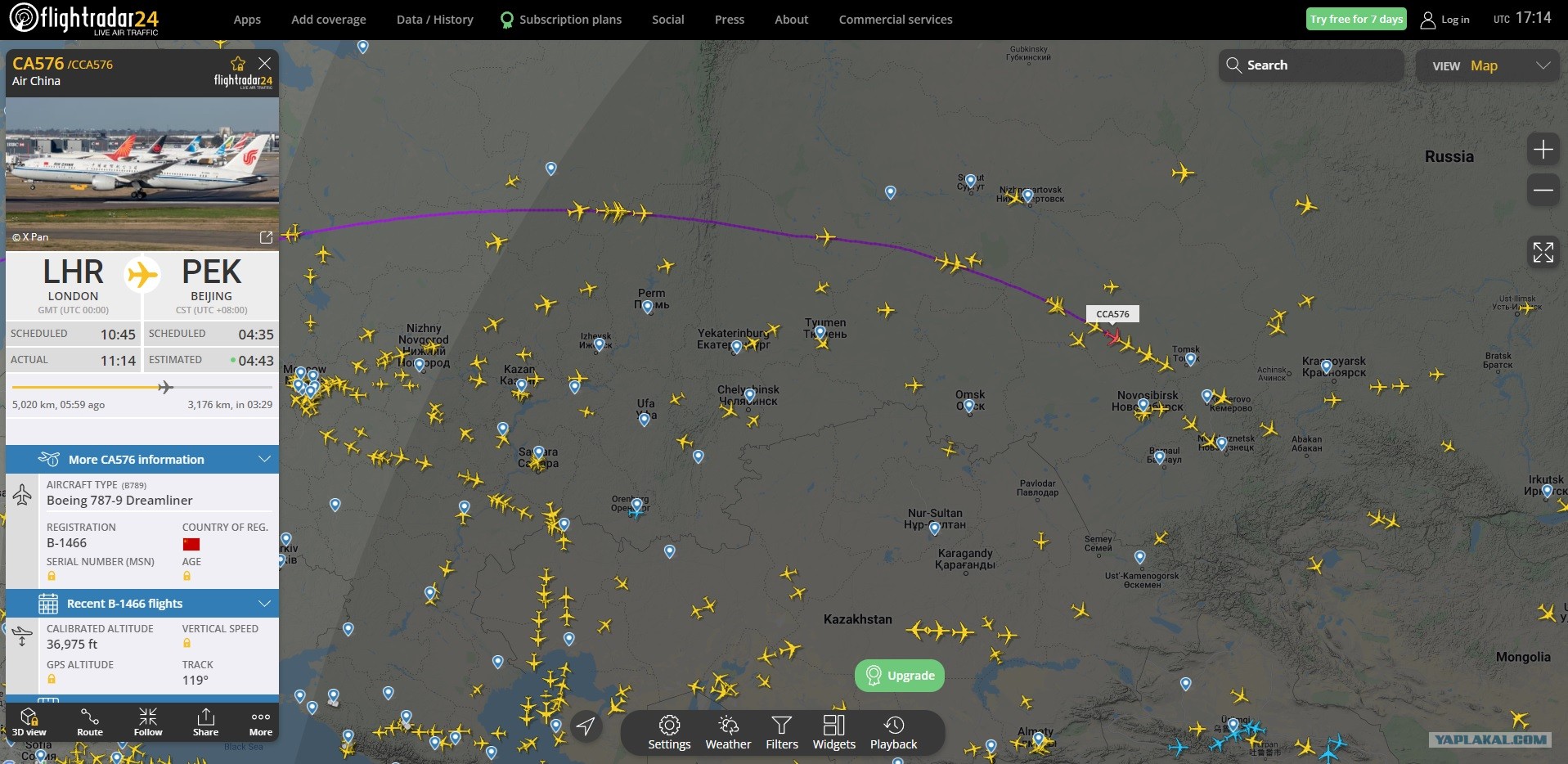
Task: Click the aircraft type icon in info panel
Action: (22, 495)
